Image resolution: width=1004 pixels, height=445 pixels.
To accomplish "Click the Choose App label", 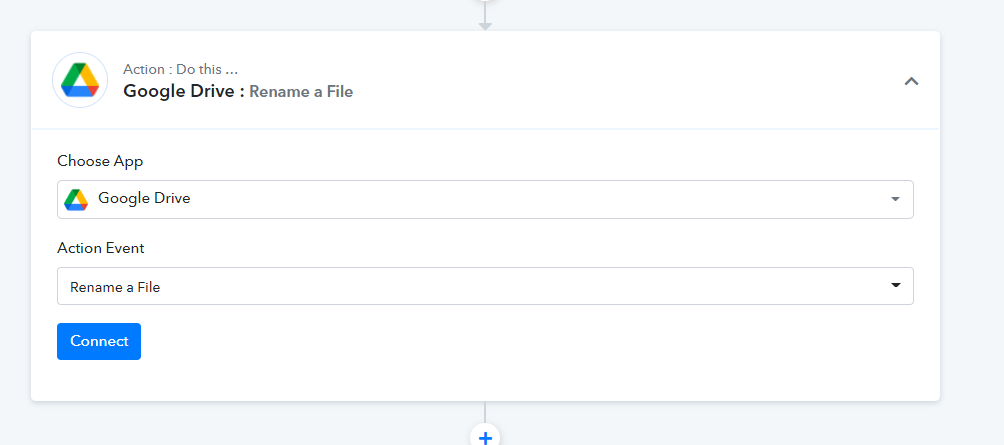I will 100,161.
